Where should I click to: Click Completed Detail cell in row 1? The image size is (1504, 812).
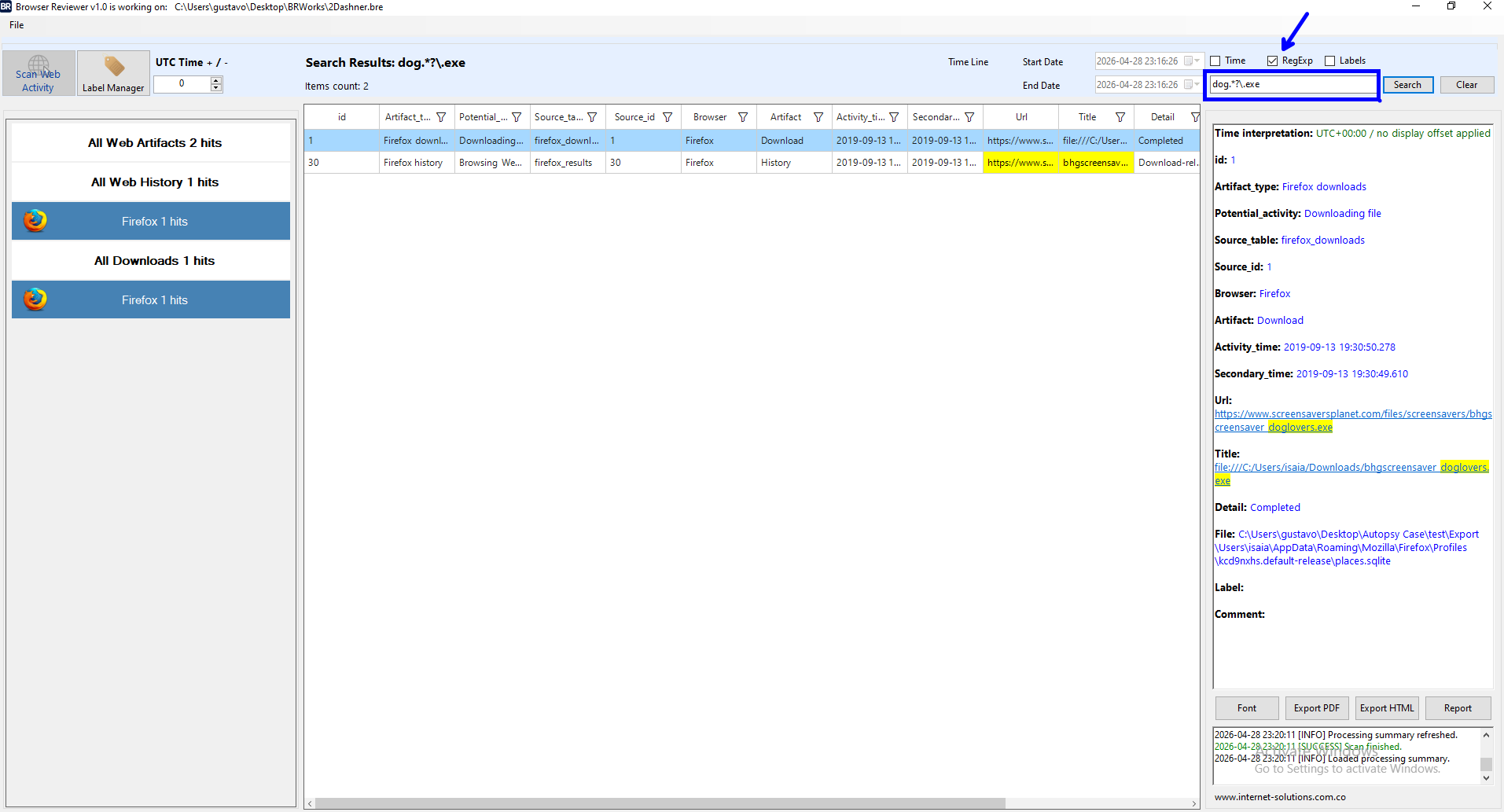1168,141
